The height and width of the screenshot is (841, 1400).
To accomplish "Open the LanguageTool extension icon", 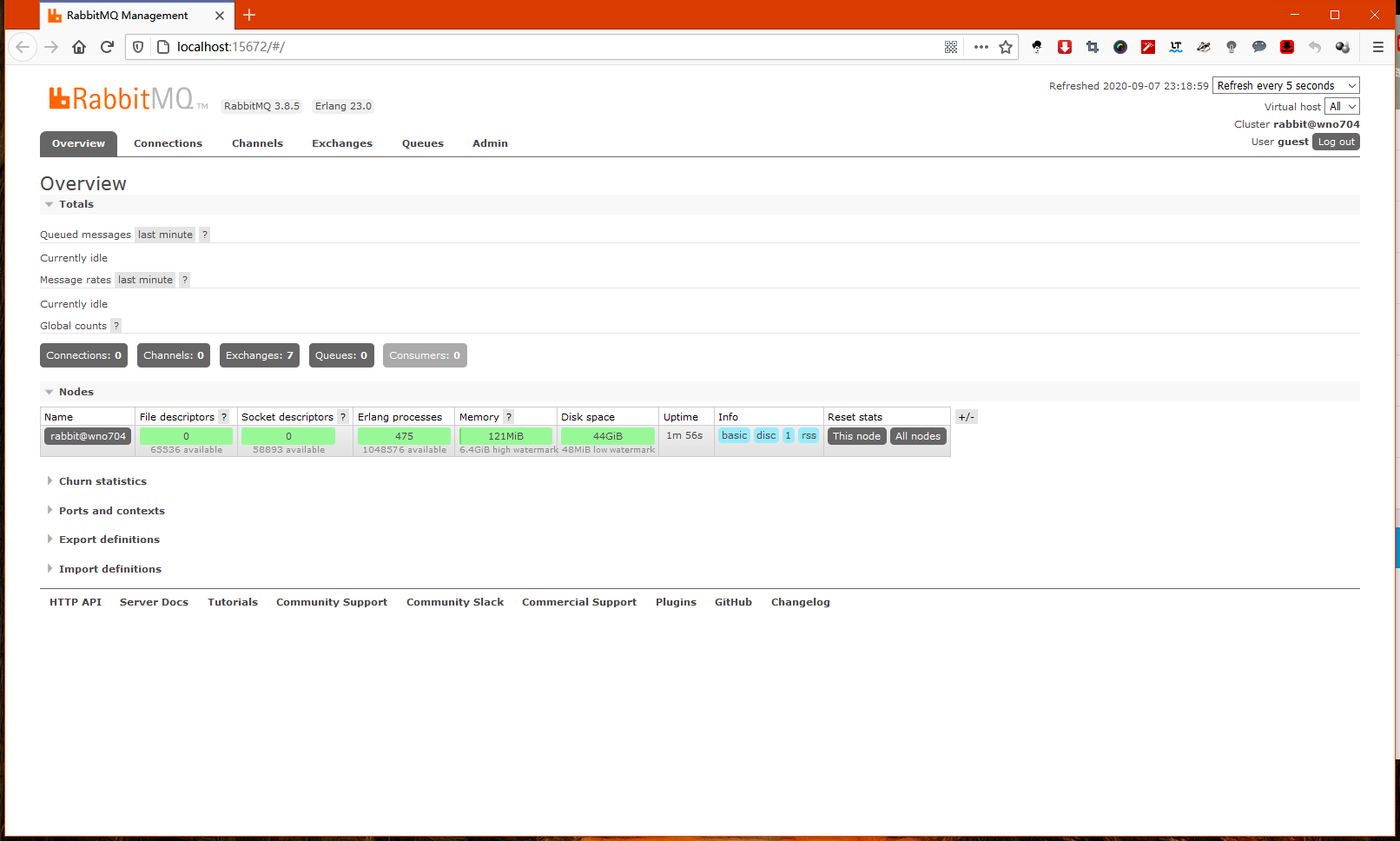I will point(1176,47).
